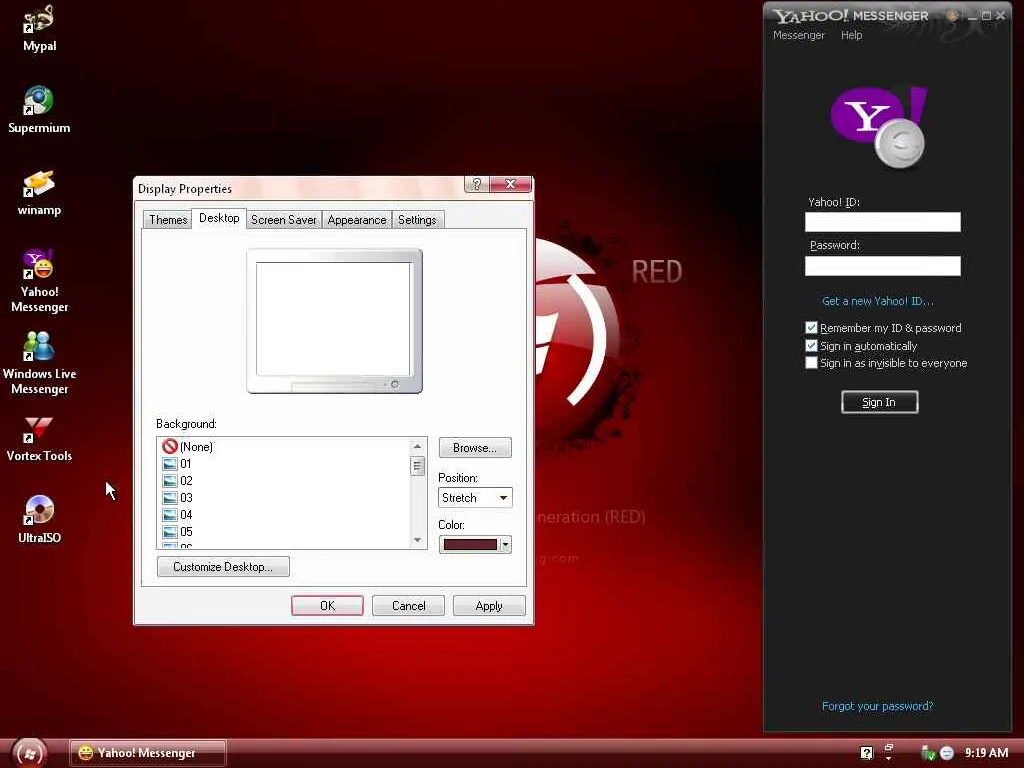1024x768 pixels.
Task: Open the Settings tab
Action: 417,219
